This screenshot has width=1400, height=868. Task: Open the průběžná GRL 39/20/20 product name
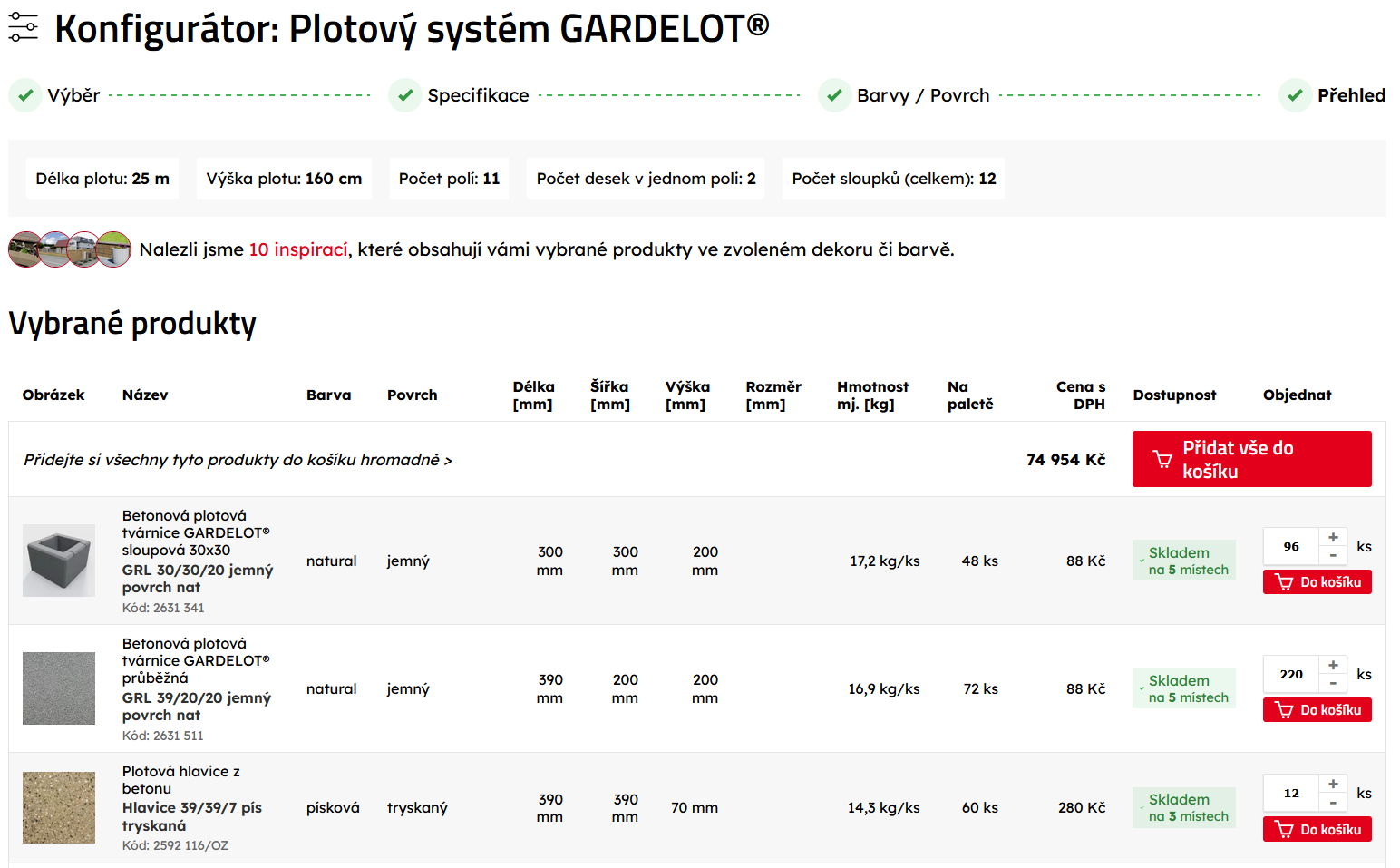(x=196, y=706)
